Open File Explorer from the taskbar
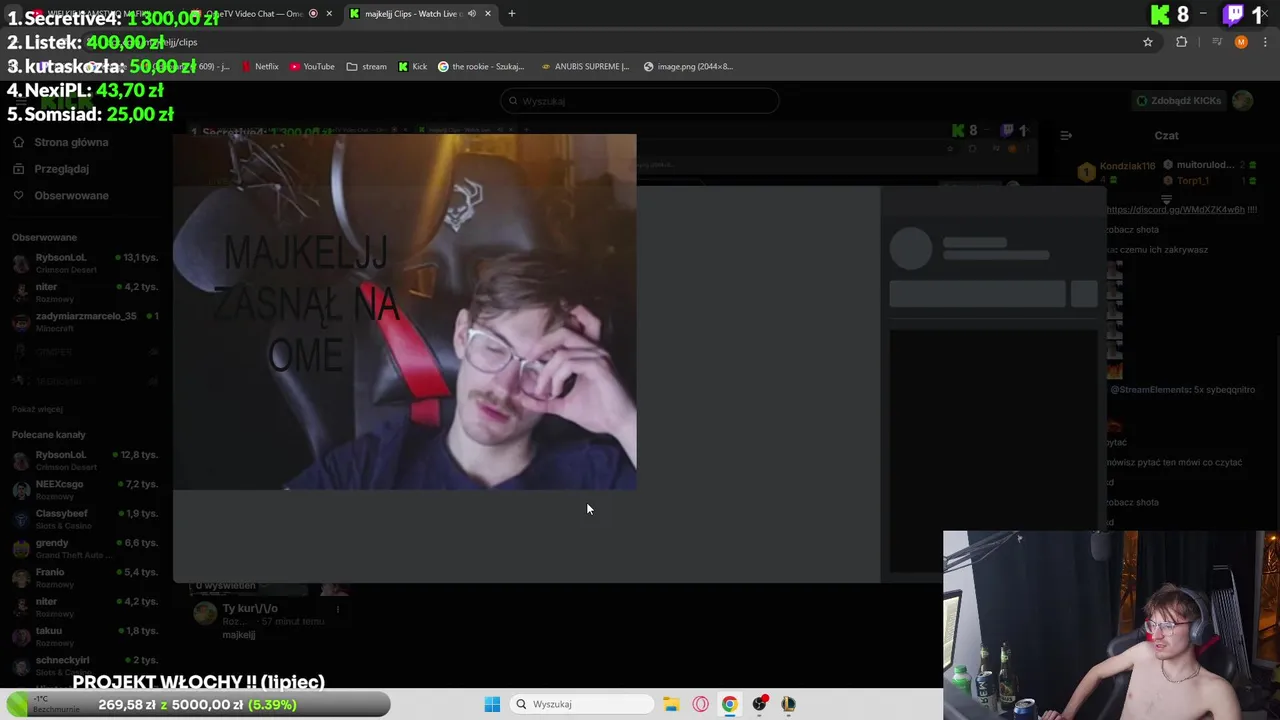Image resolution: width=1280 pixels, height=720 pixels. [671, 704]
